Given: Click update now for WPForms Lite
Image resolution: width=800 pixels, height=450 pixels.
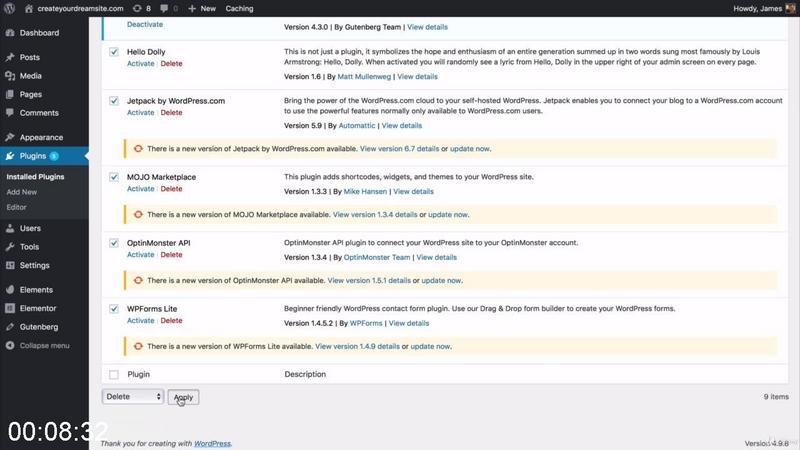Looking at the screenshot, I should pyautogui.click(x=430, y=346).
